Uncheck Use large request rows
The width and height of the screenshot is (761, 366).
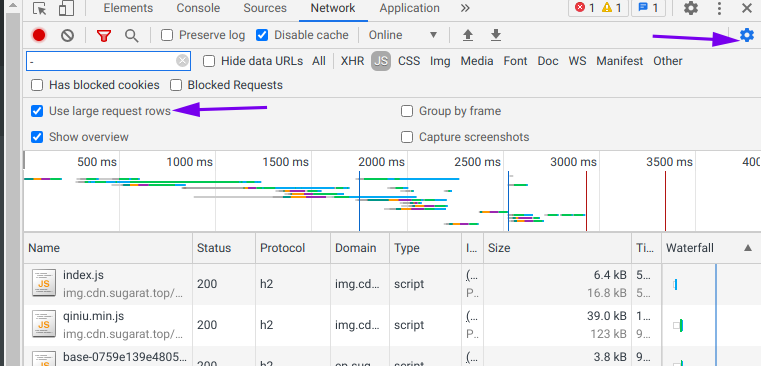[x=37, y=111]
